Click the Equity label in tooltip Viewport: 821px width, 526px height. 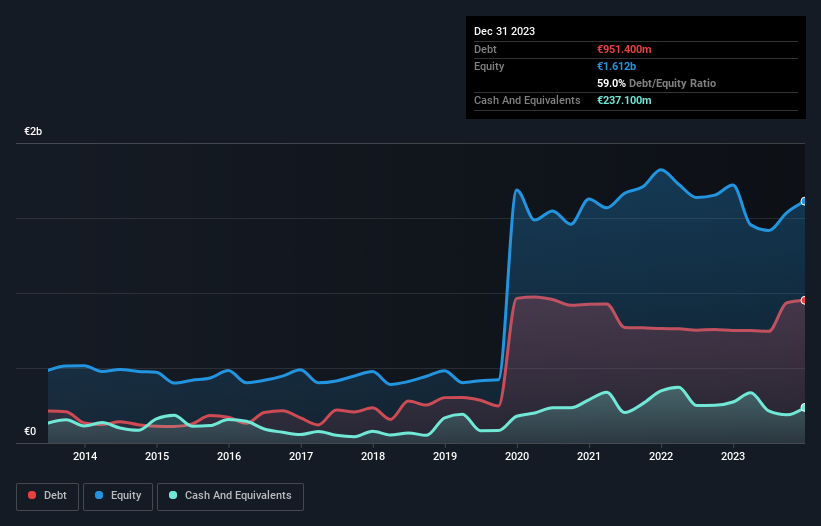[489, 66]
